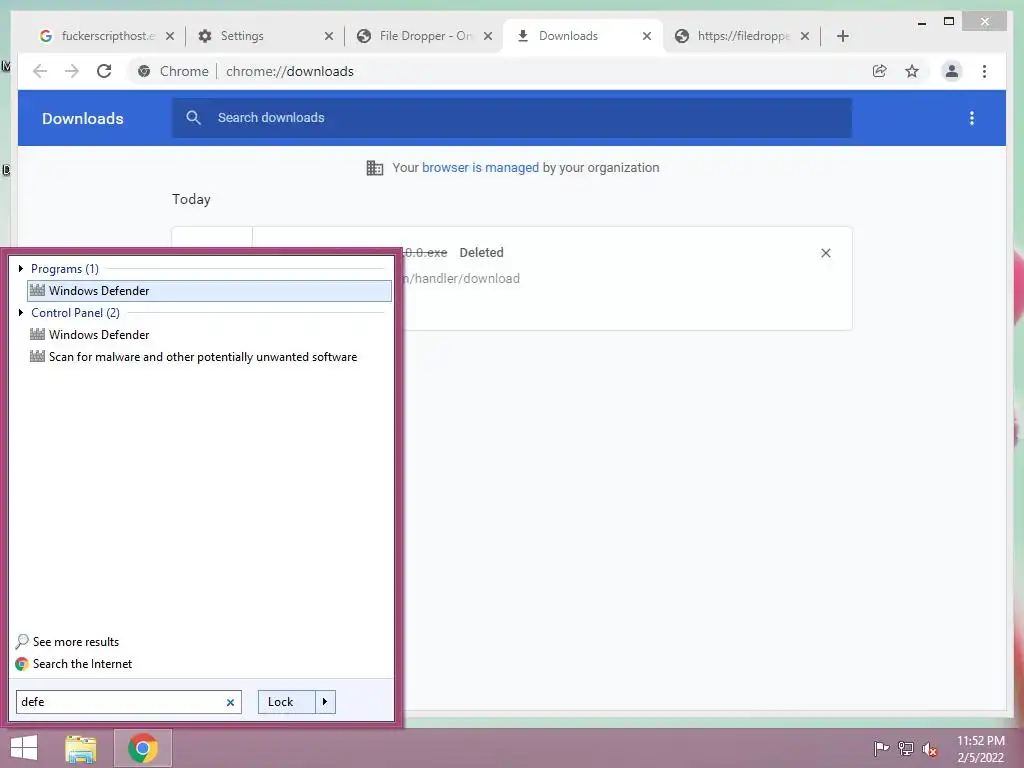Maximize the Chrome window
The image size is (1024, 768).
coord(949,22)
